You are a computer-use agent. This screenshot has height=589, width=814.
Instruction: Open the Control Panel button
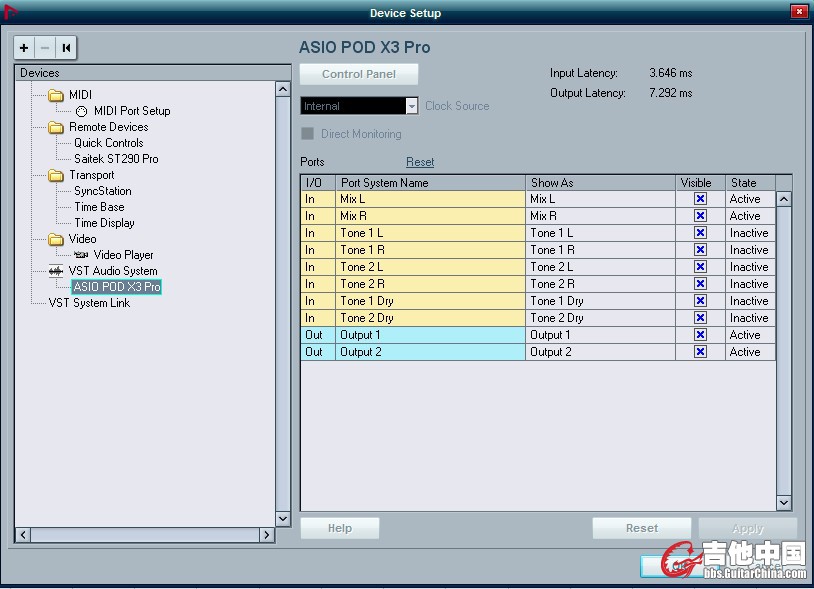tap(358, 74)
